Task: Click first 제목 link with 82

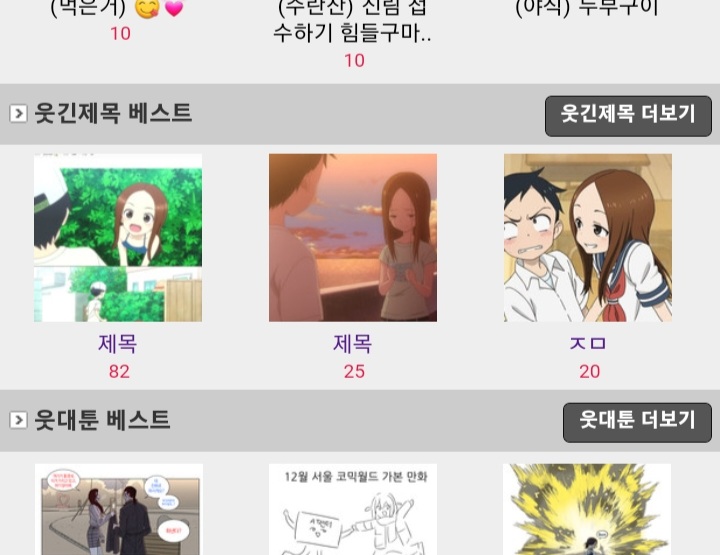Action: click(x=118, y=344)
